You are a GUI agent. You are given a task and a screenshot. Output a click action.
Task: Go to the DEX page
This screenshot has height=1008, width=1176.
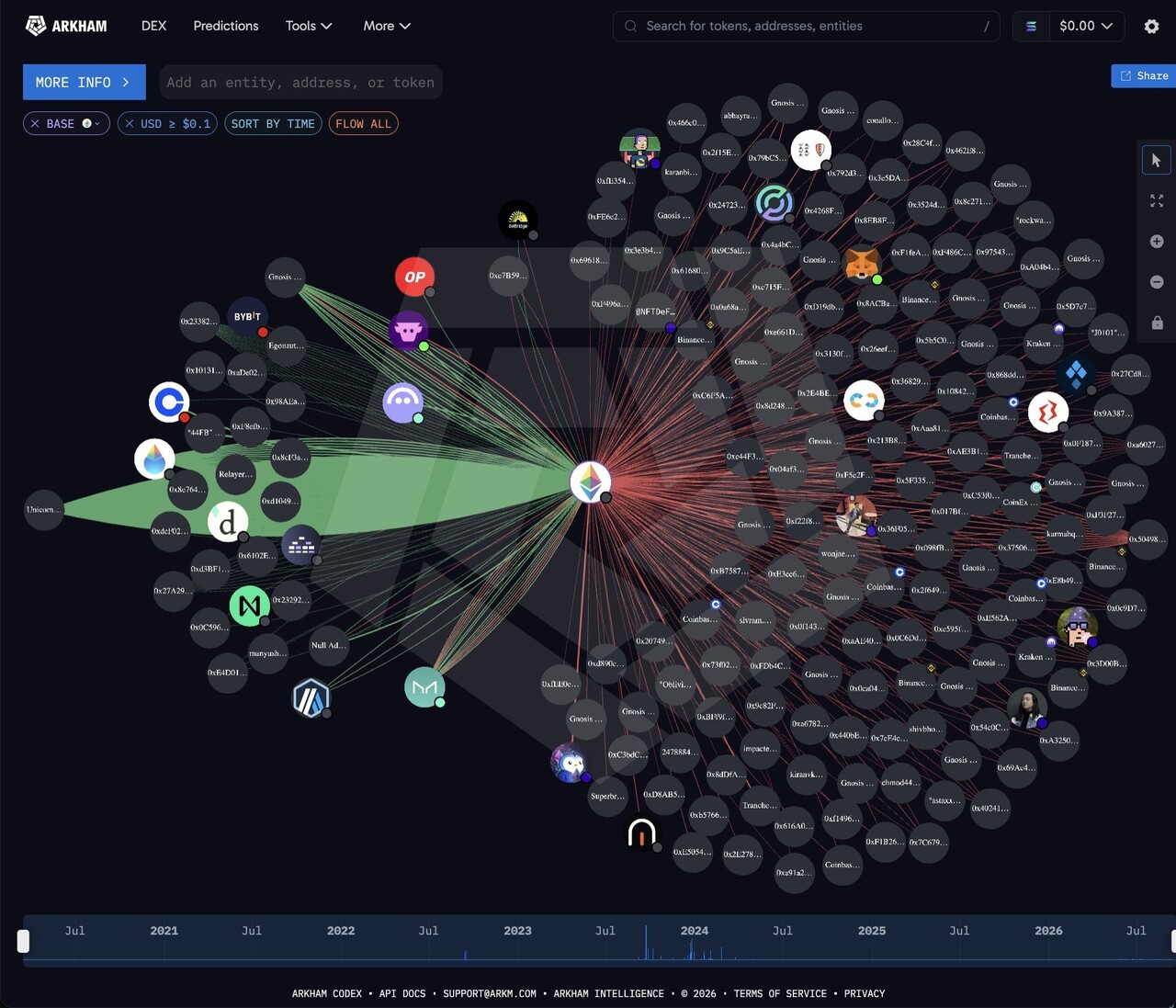(x=153, y=26)
